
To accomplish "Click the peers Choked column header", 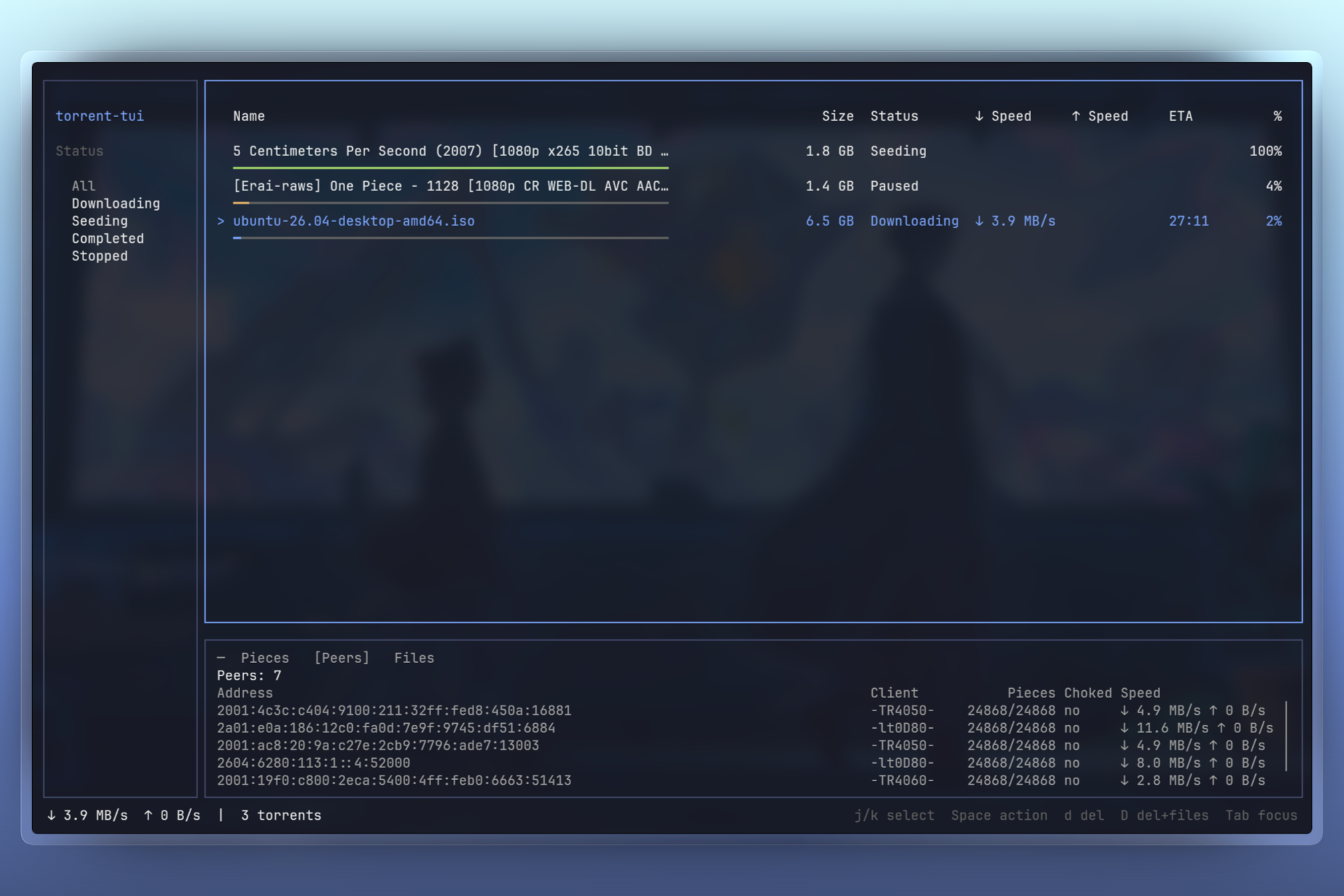I will [1088, 693].
